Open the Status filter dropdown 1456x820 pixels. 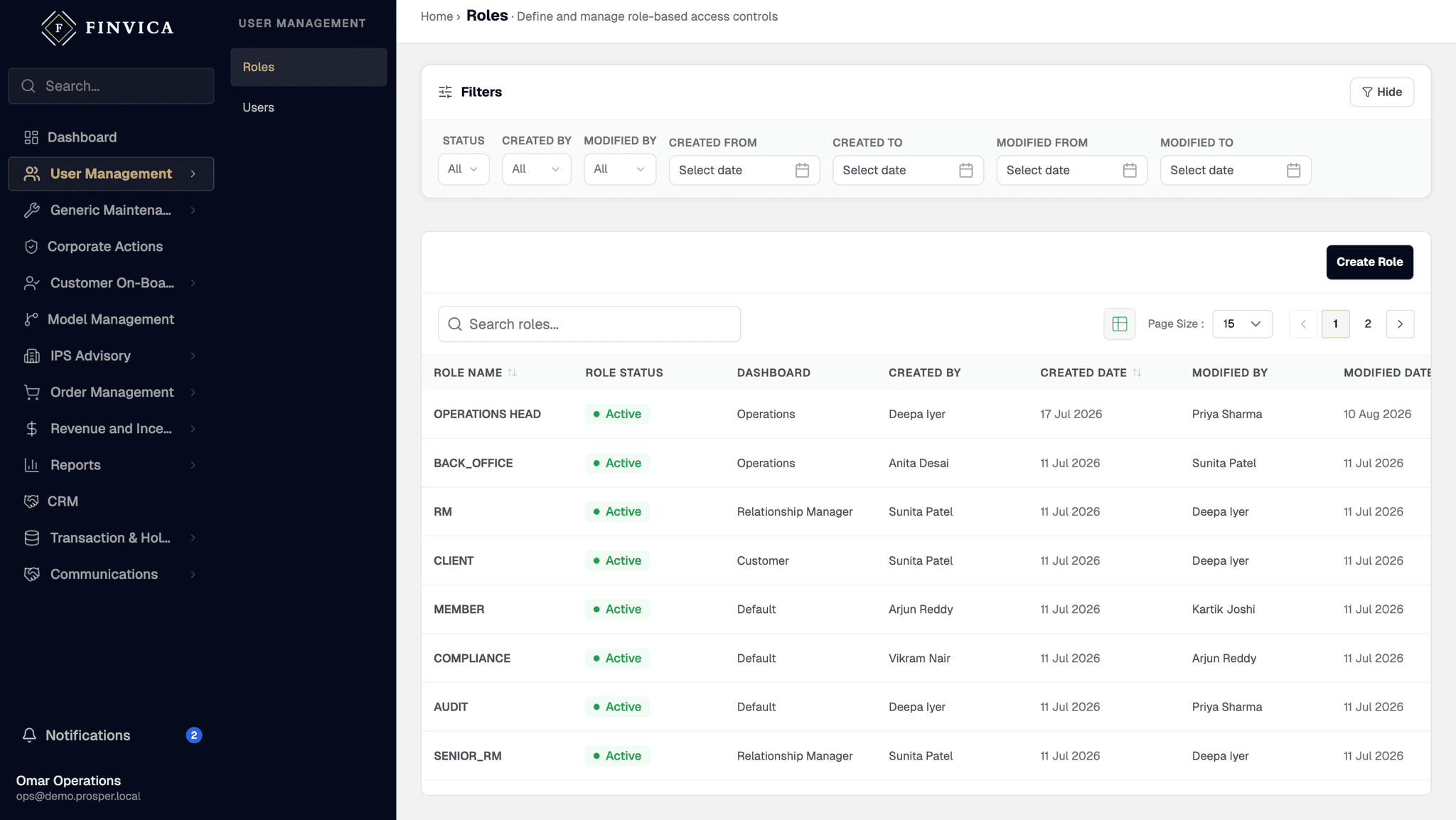pyautogui.click(x=464, y=169)
